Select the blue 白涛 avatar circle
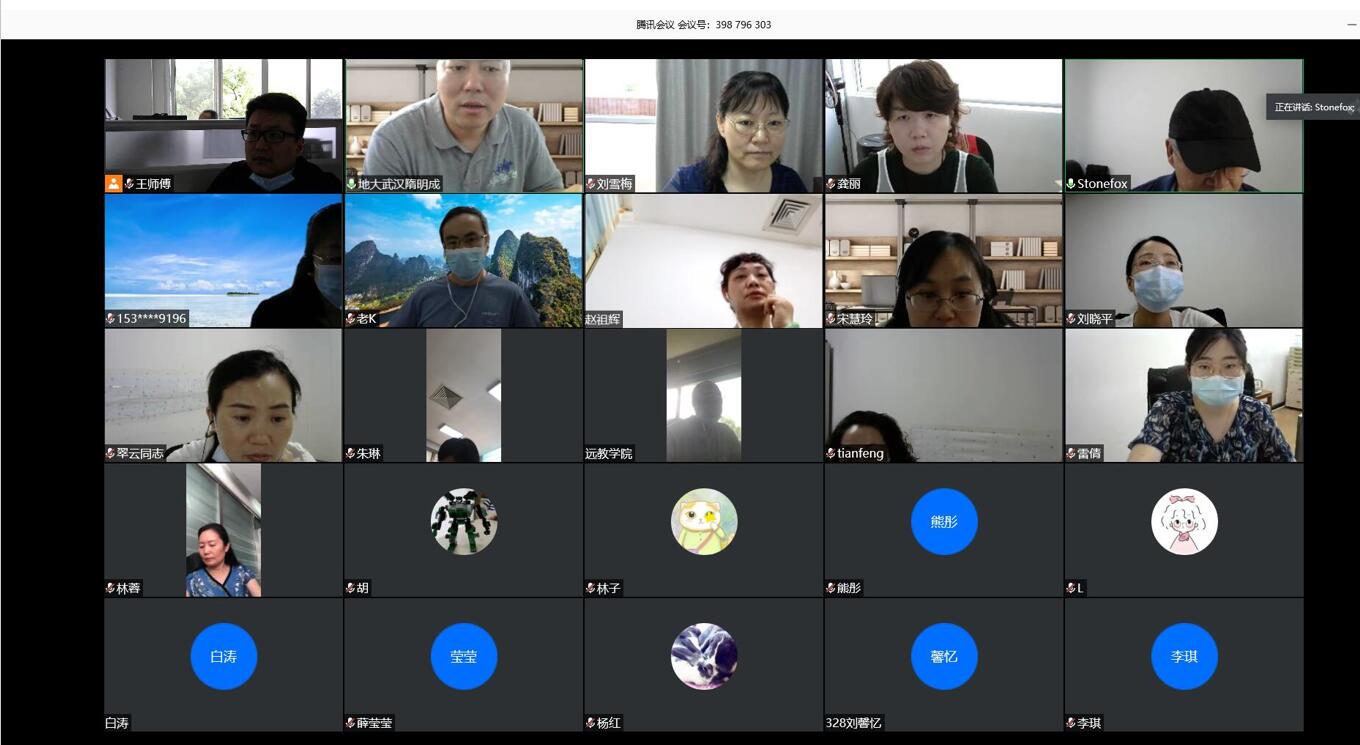Screen dimensions: 1360x745 [x=224, y=656]
